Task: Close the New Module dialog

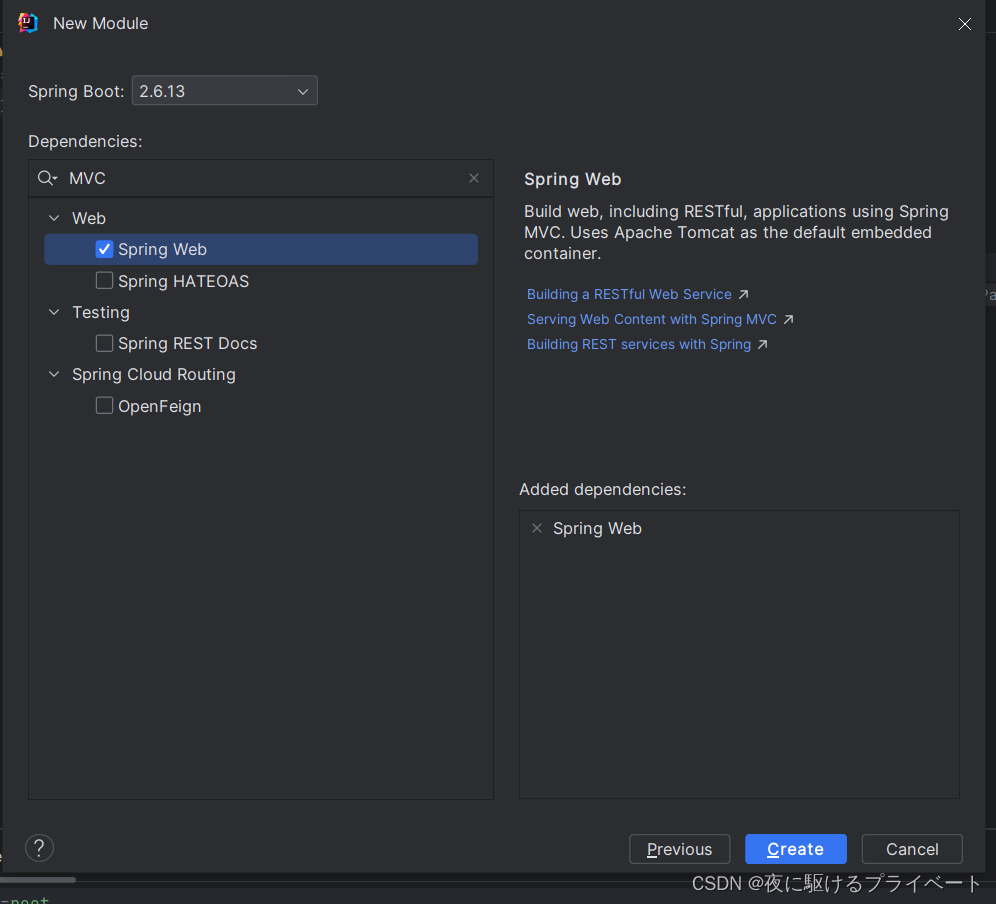Action: click(964, 24)
